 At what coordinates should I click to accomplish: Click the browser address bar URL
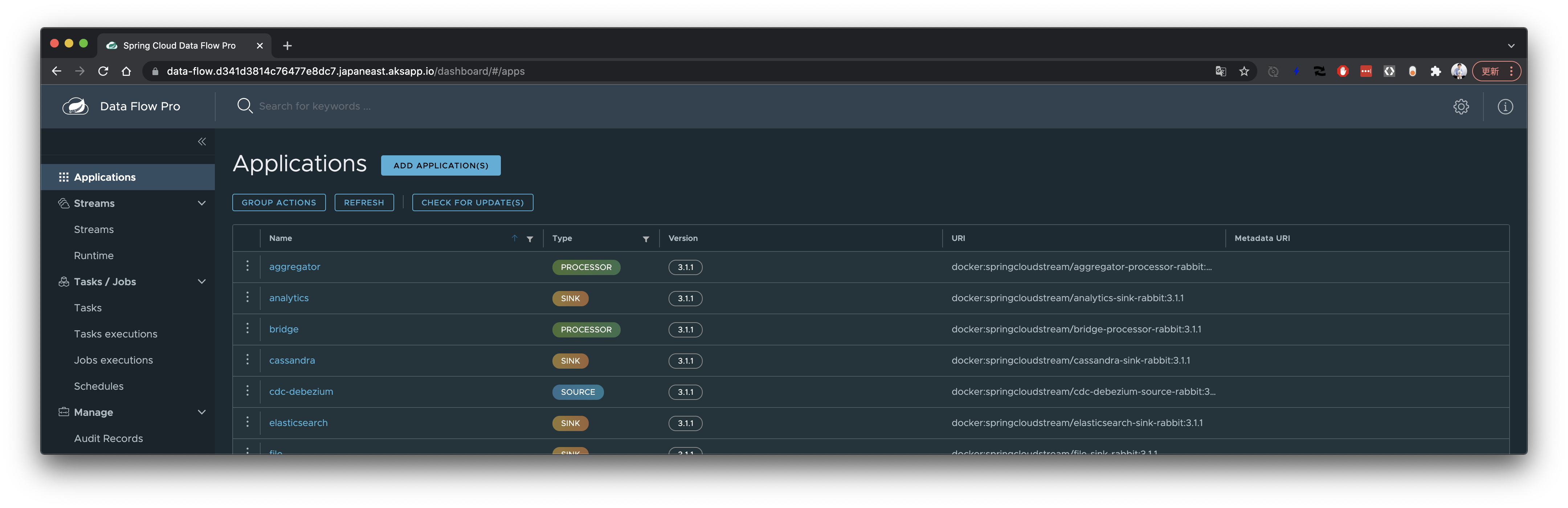click(346, 72)
